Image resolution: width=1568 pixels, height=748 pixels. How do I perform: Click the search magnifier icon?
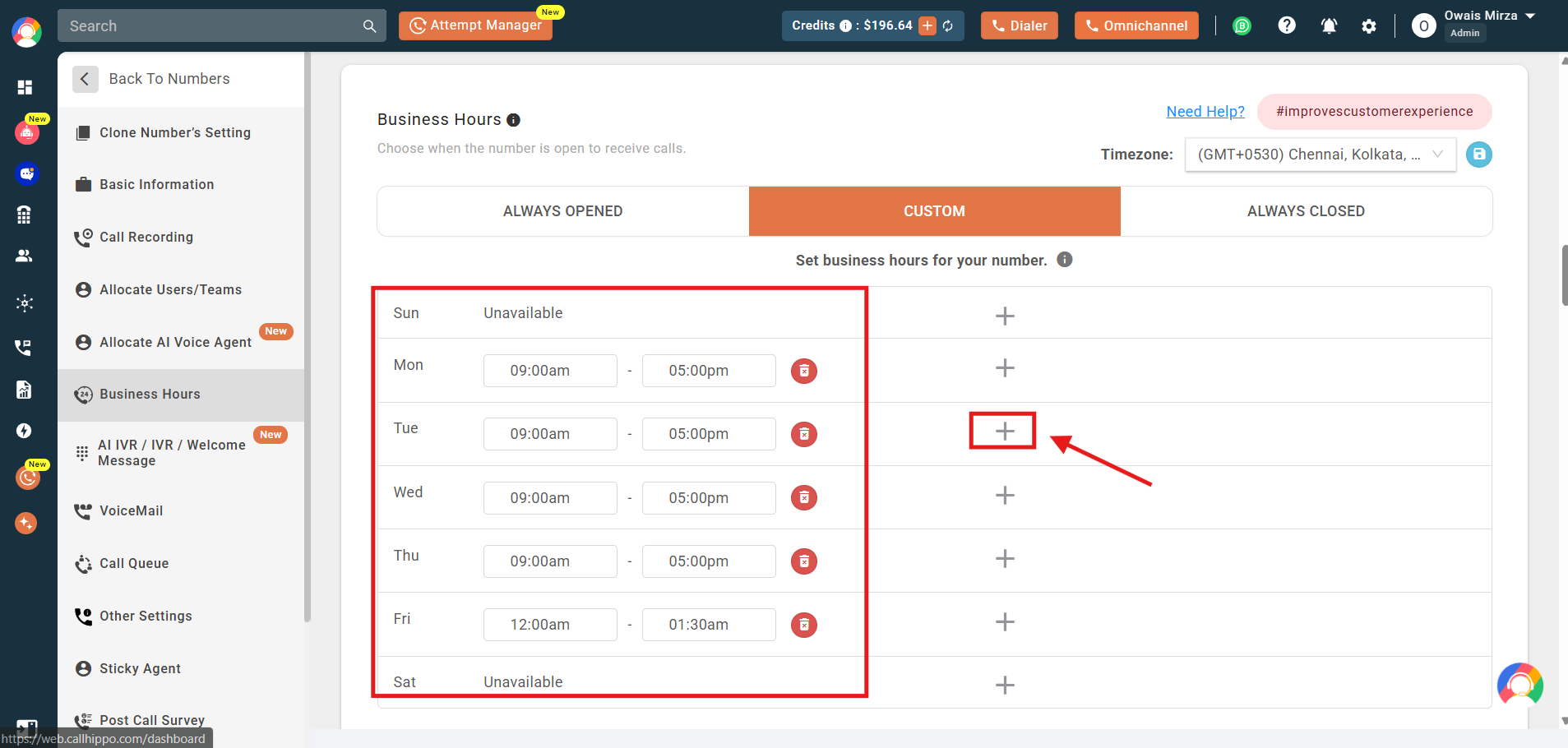tap(369, 26)
